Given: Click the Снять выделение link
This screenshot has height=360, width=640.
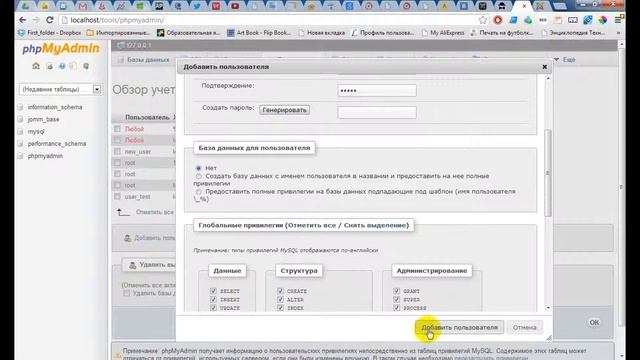Looking at the screenshot, I should click(x=375, y=225).
